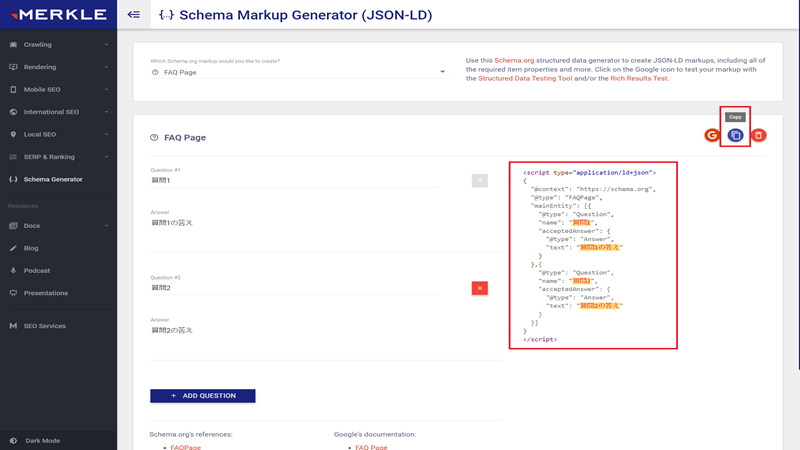Click the SEO Services M icon
Viewport: 800px width, 450px height.
pyautogui.click(x=13, y=326)
